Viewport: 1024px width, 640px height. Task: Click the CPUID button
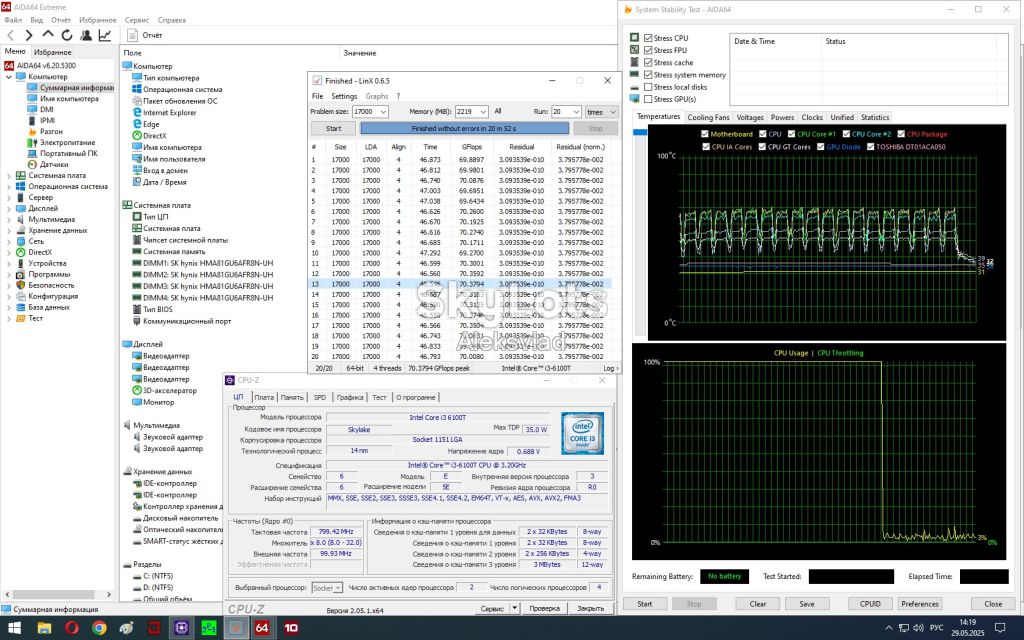(870, 604)
